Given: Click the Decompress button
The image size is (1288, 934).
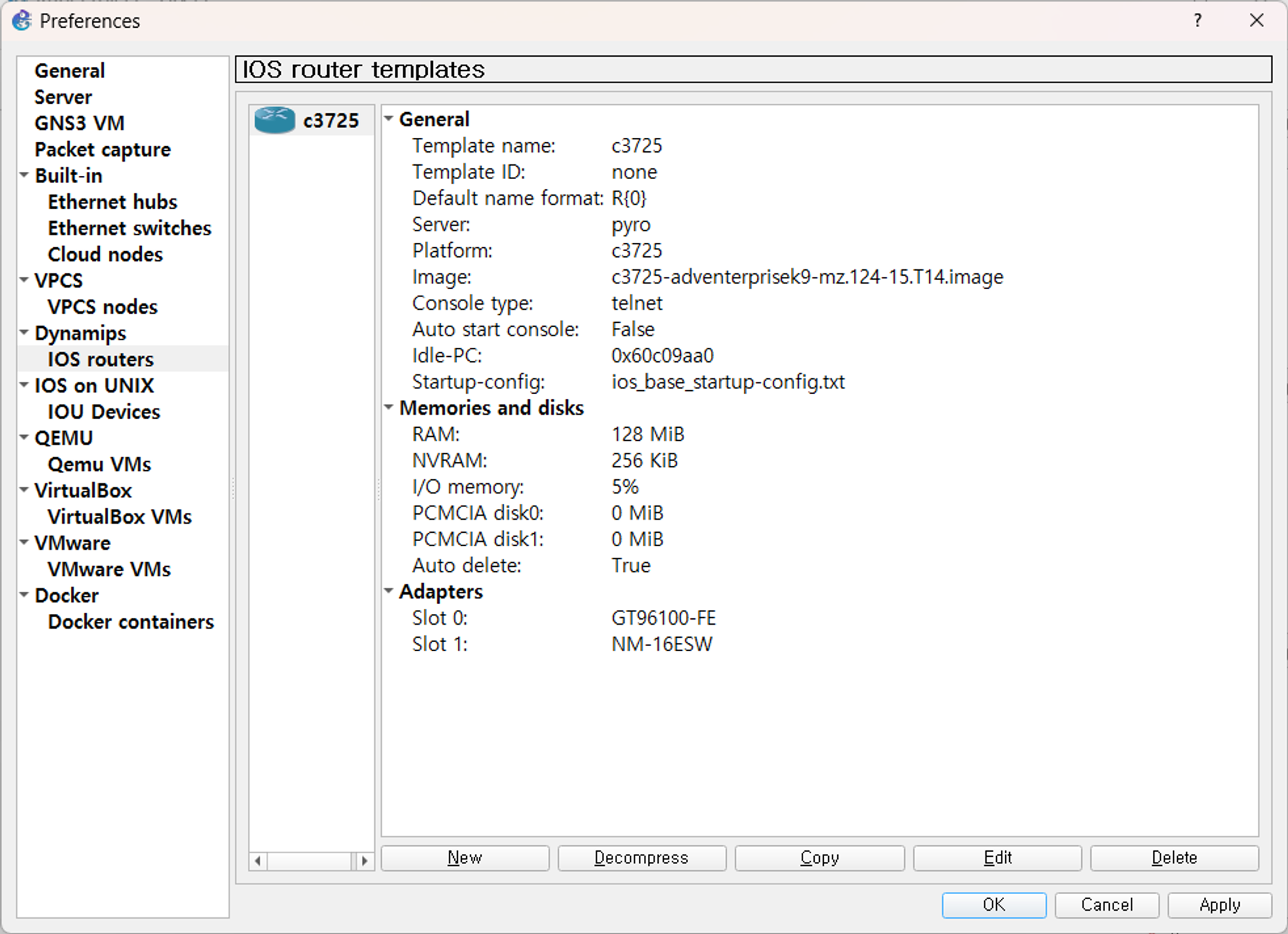Looking at the screenshot, I should [x=641, y=858].
